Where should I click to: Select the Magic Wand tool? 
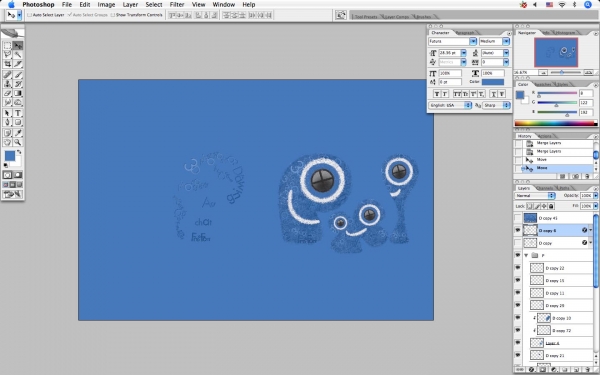(18, 55)
